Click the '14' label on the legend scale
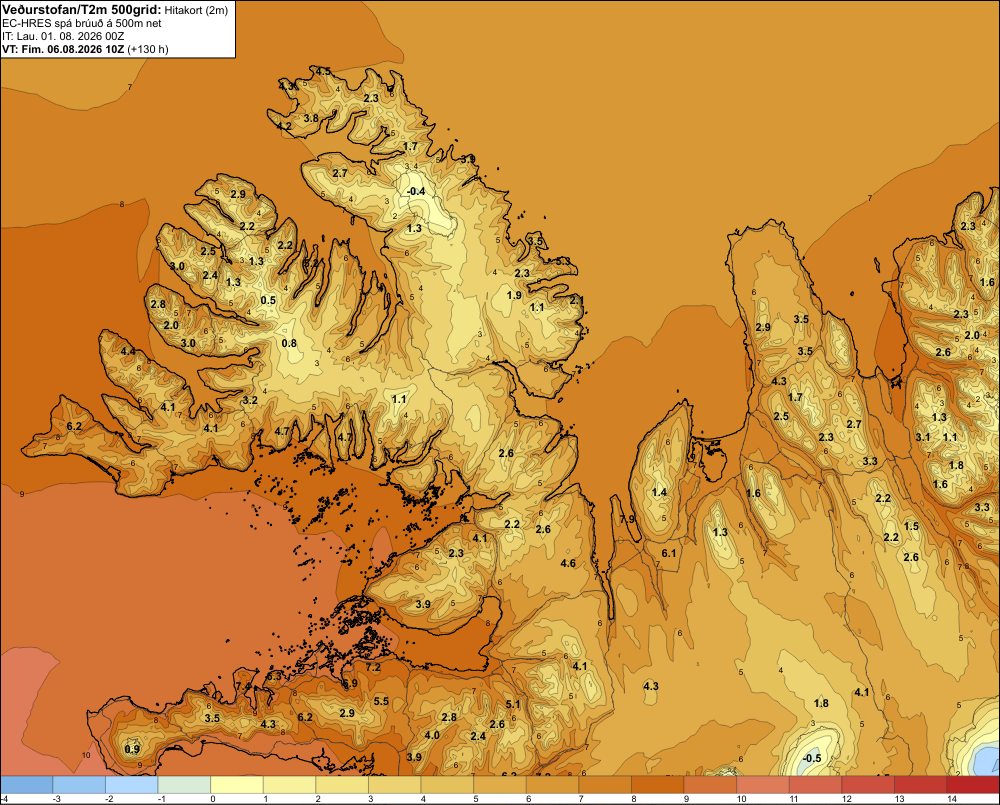This screenshot has height=805, width=1000. click(952, 799)
